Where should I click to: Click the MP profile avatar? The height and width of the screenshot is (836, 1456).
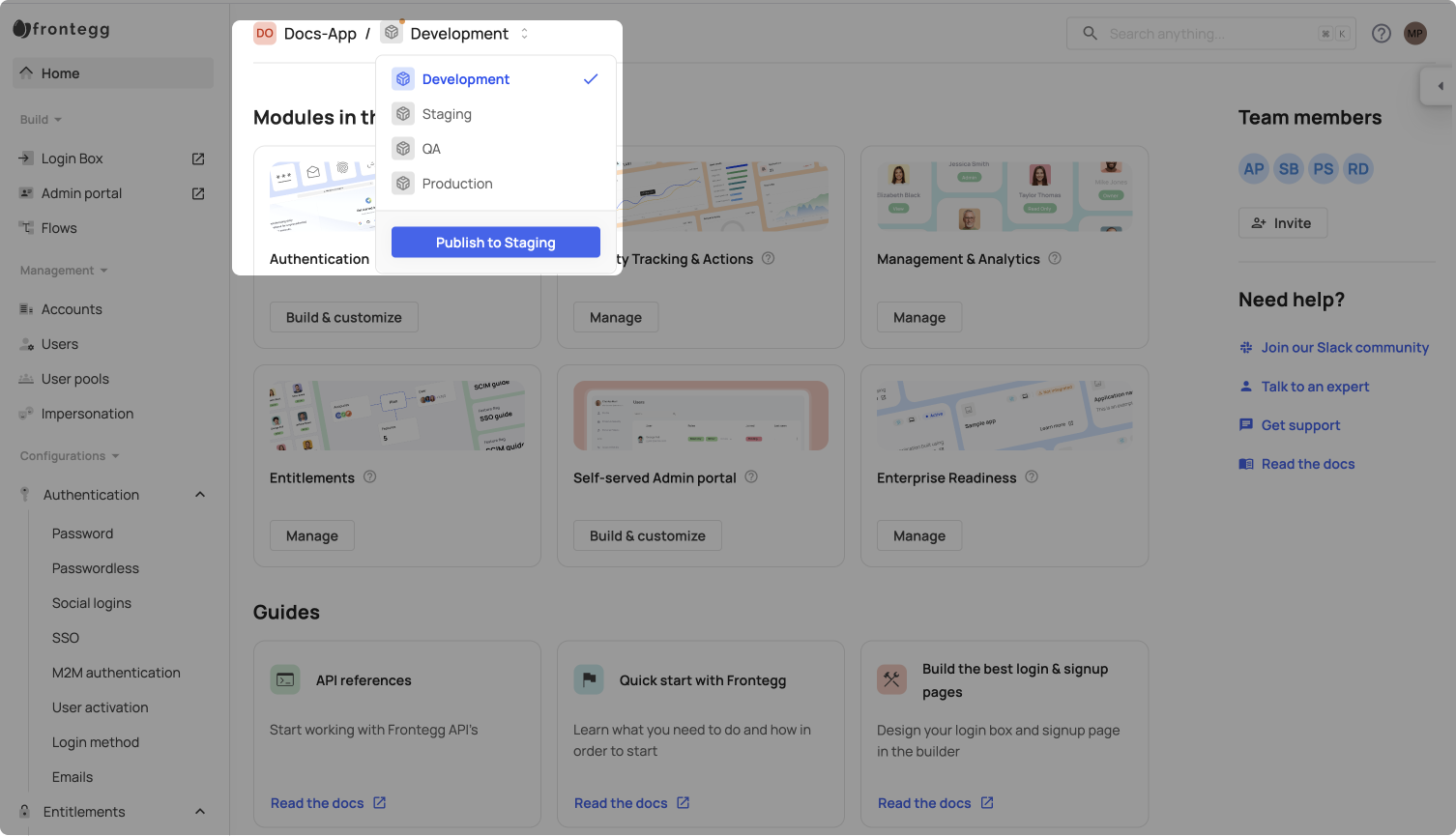tap(1414, 33)
